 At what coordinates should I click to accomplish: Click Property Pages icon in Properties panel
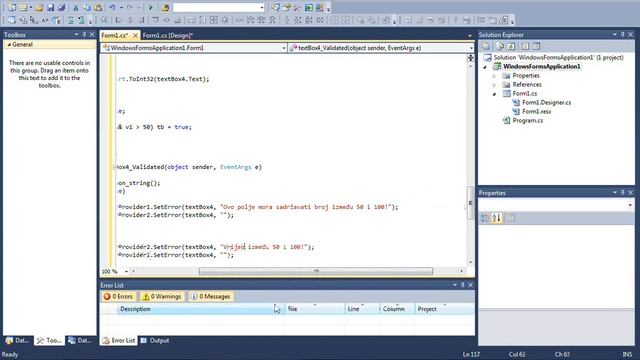pyautogui.click(x=511, y=218)
